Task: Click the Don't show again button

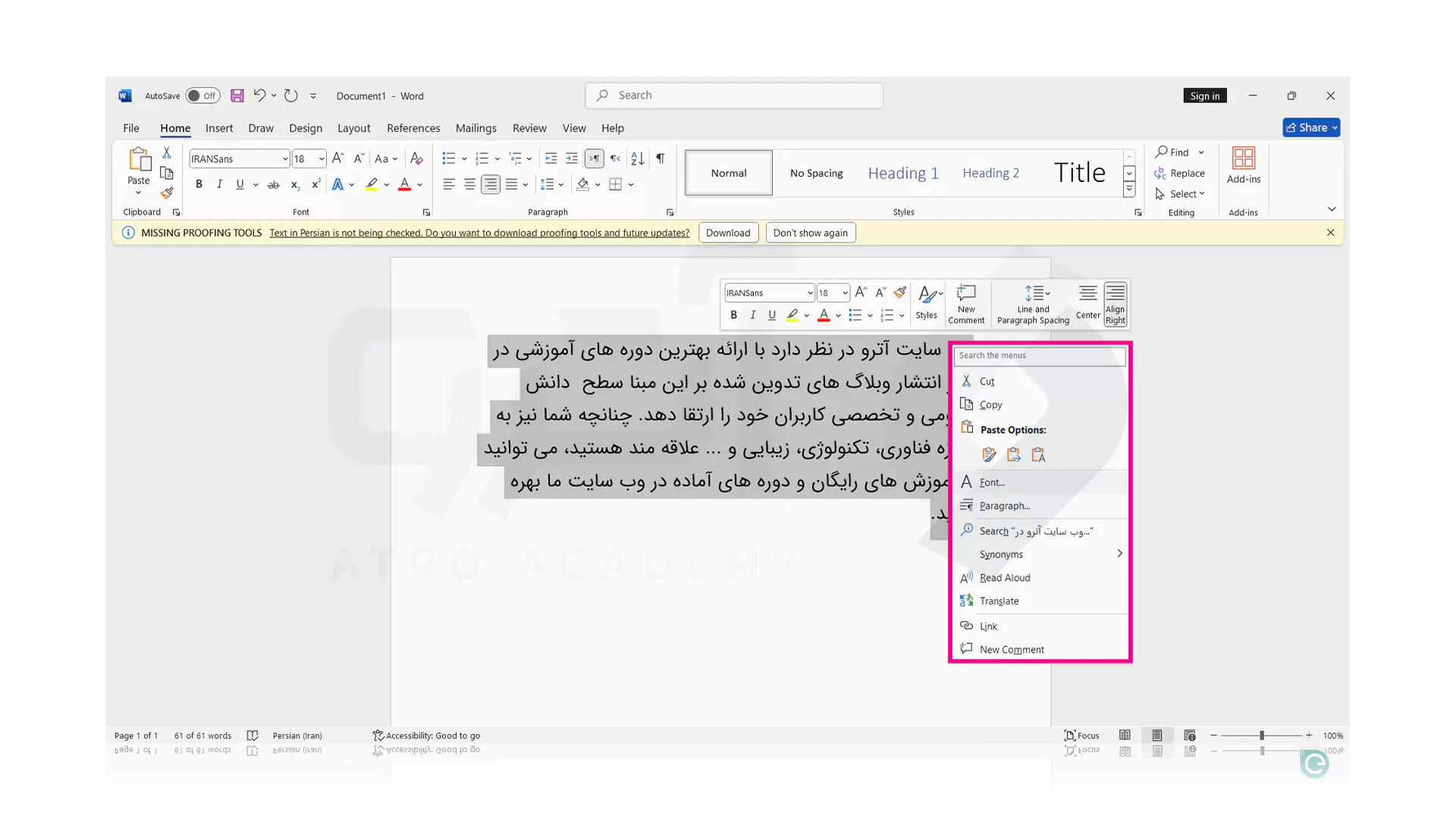Action: [811, 233]
